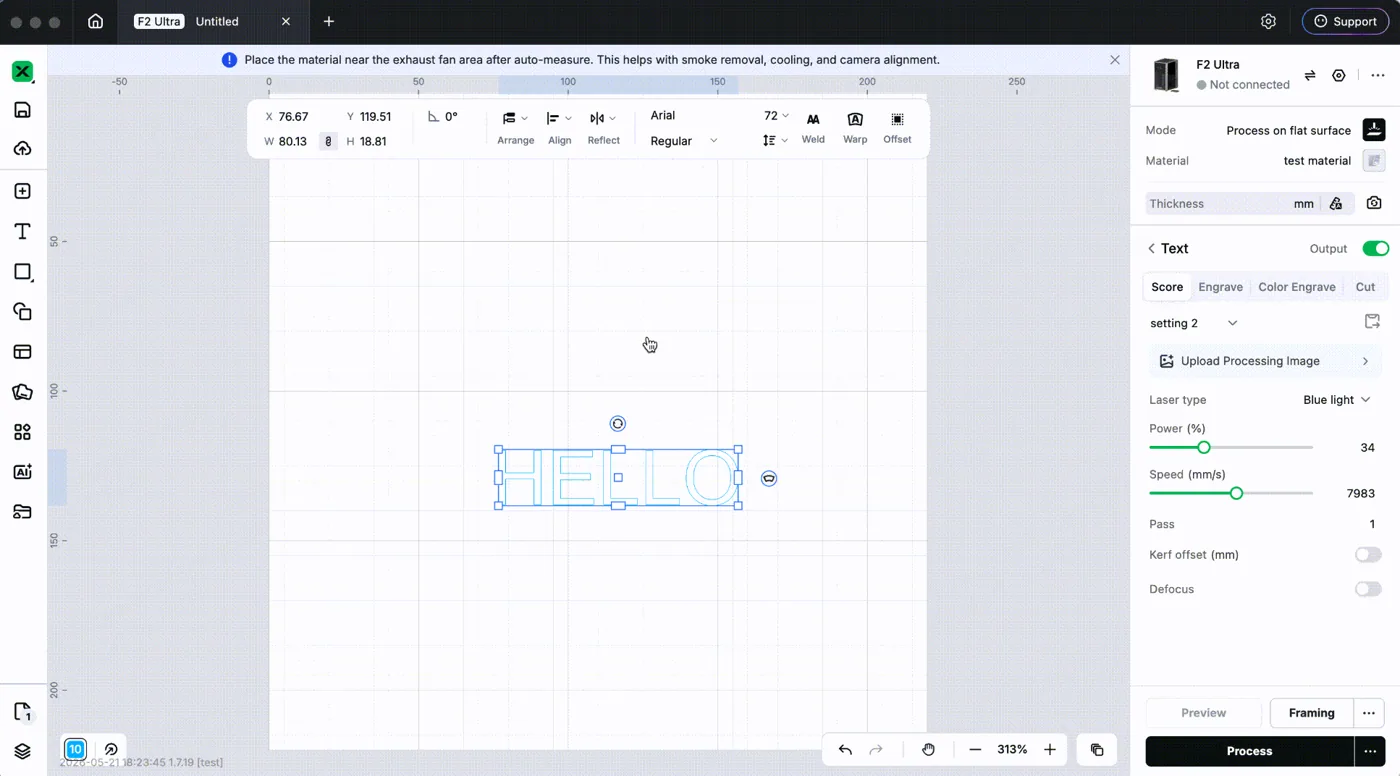Toggle the aspect ratio lock
Screen dimensions: 1400x776
(328, 141)
